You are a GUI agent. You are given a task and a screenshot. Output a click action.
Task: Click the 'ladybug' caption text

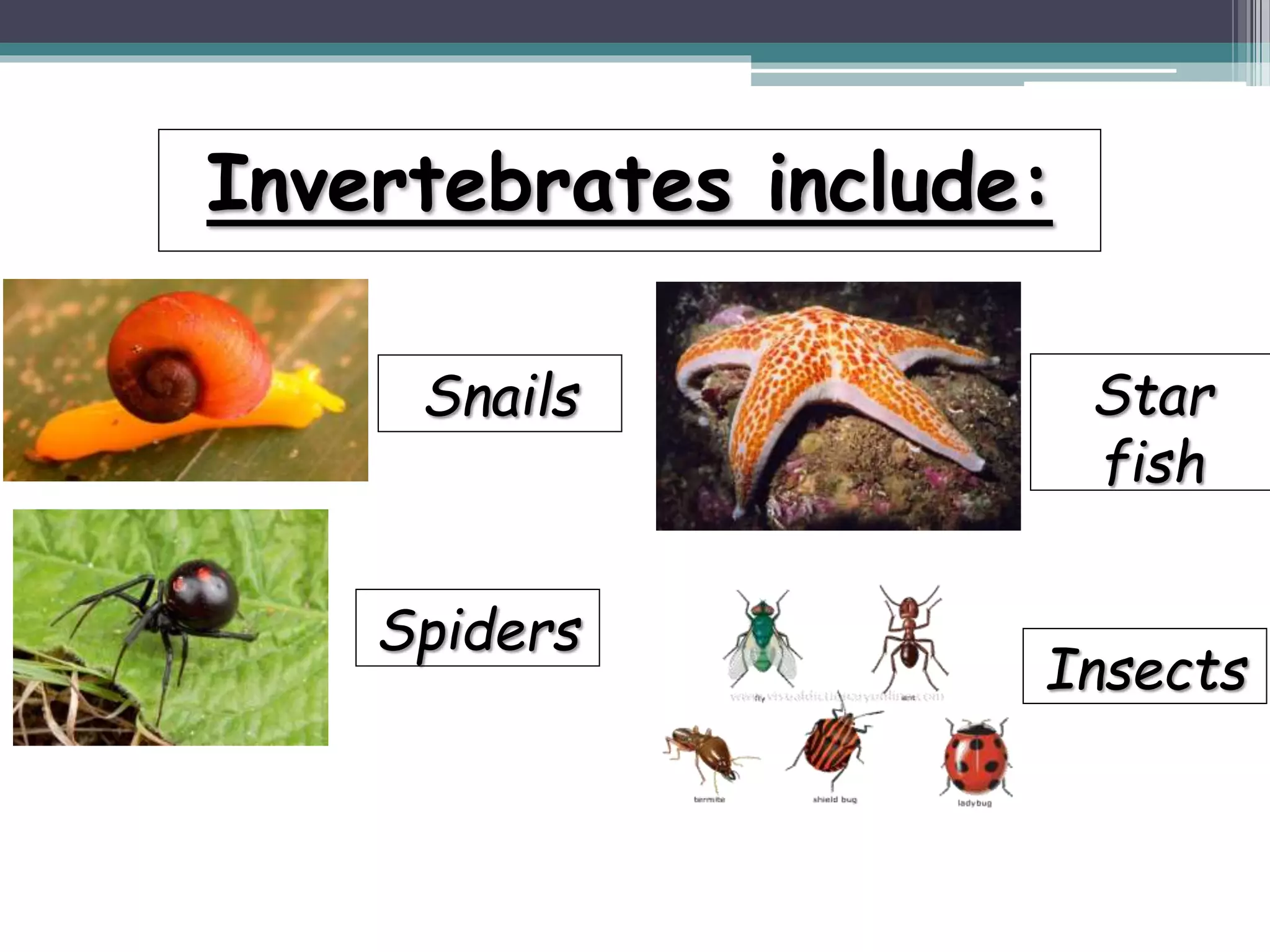pyautogui.click(x=975, y=803)
